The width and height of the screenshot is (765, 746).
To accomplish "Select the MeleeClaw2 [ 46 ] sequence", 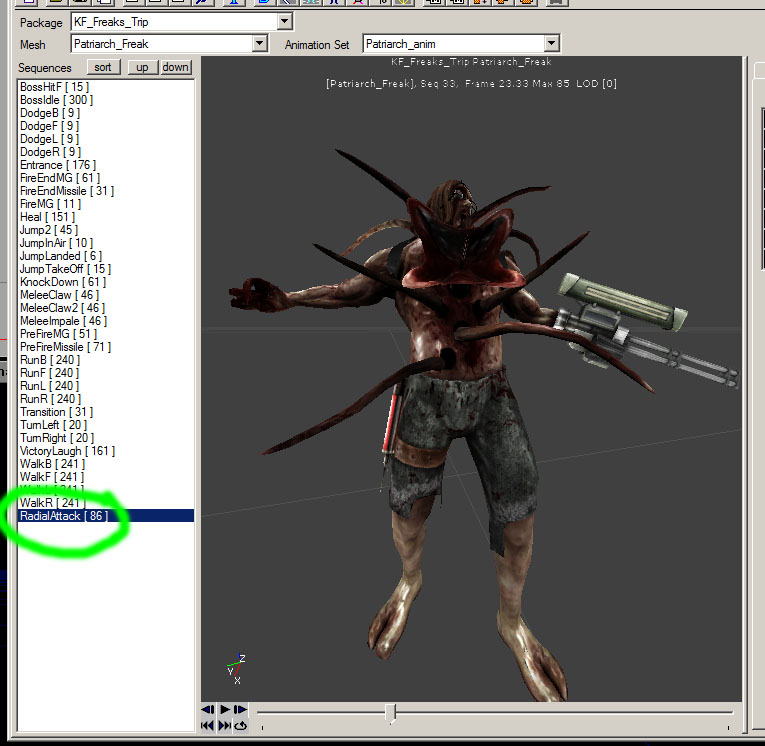I will pos(105,308).
